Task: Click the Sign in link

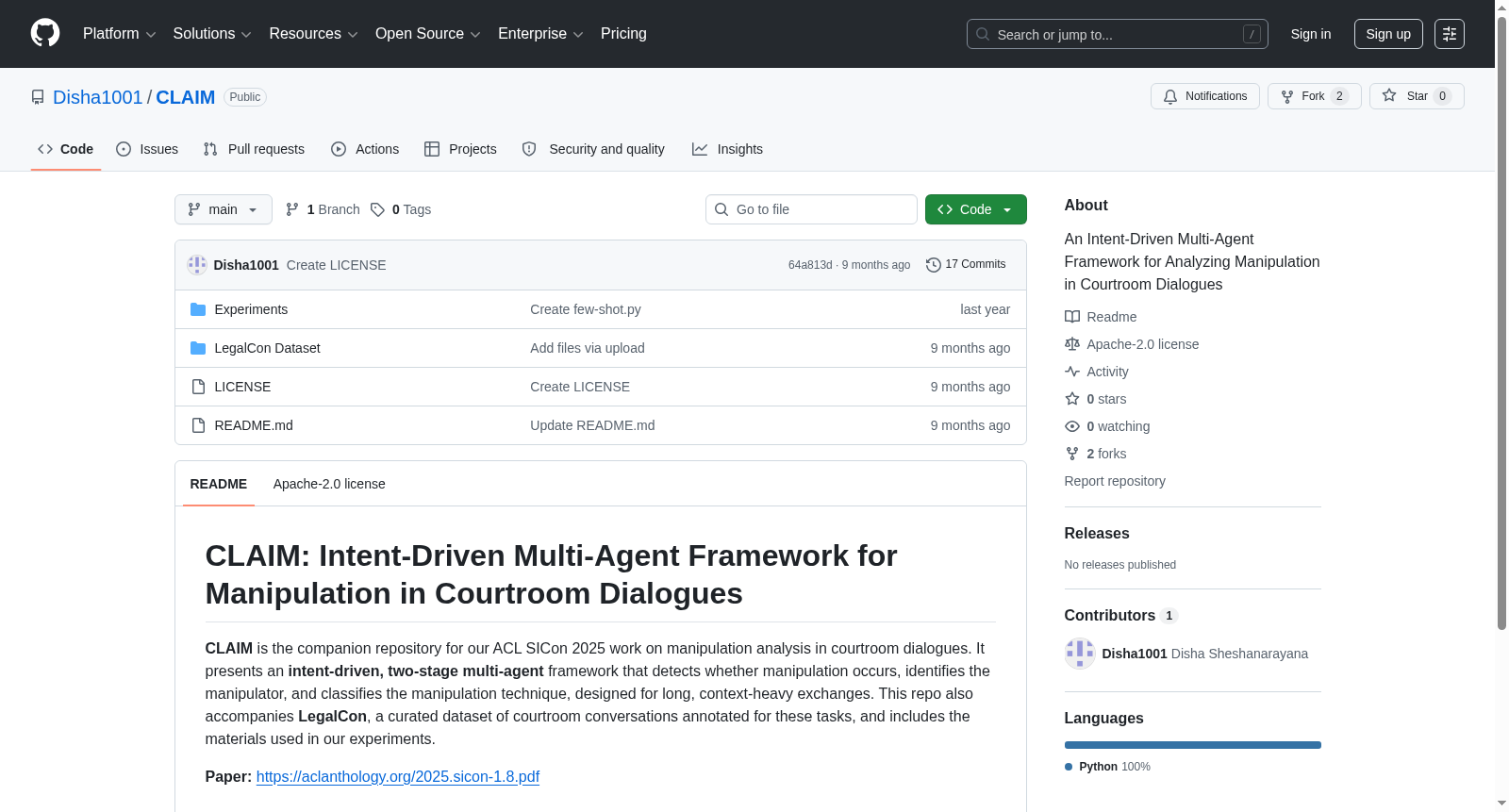Action: [x=1311, y=34]
